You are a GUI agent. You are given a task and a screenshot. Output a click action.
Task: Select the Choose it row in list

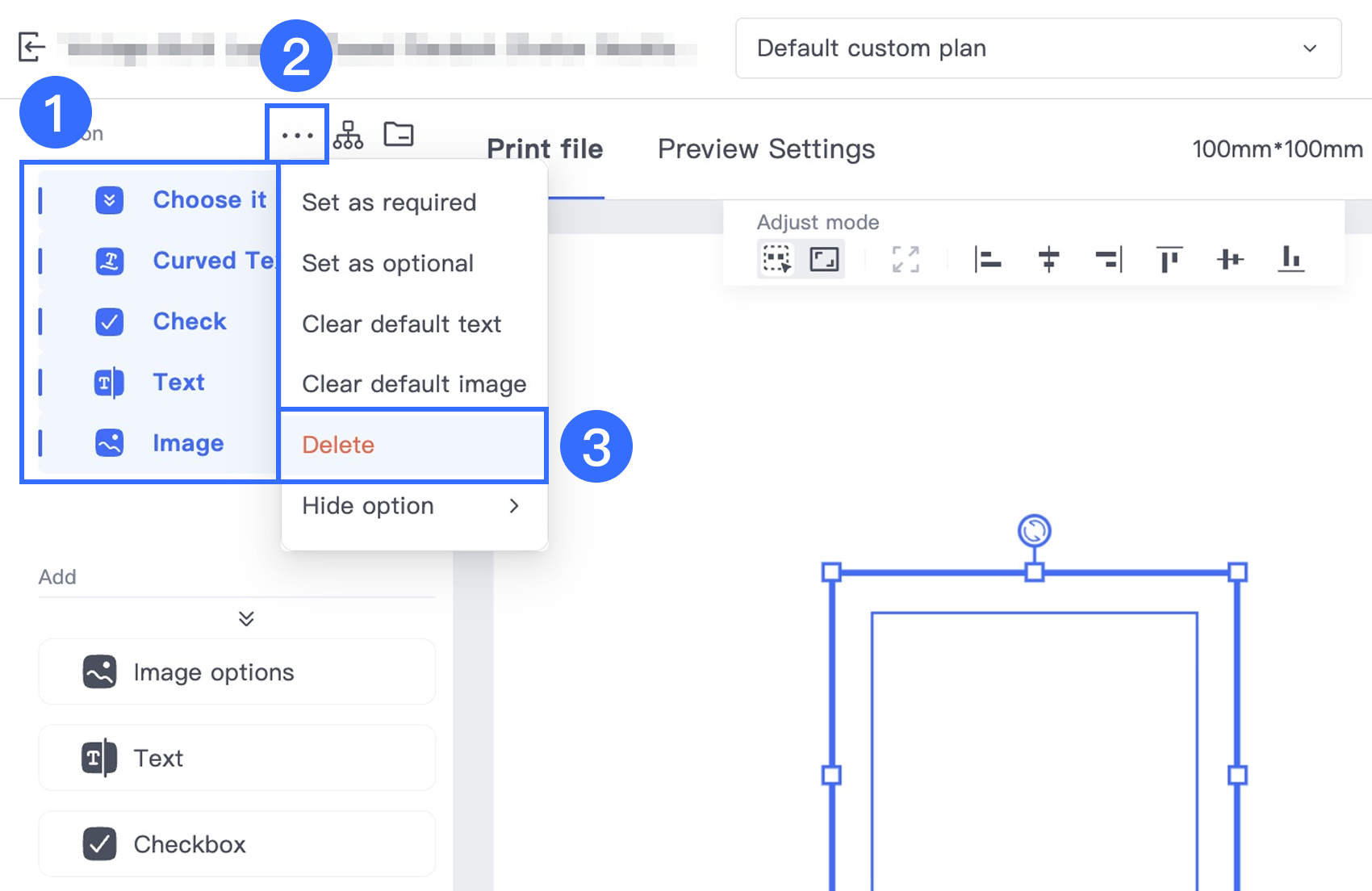pos(158,199)
